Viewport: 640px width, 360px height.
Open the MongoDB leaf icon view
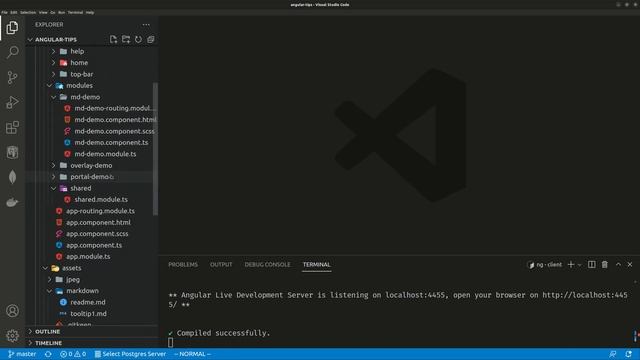pos(12,177)
